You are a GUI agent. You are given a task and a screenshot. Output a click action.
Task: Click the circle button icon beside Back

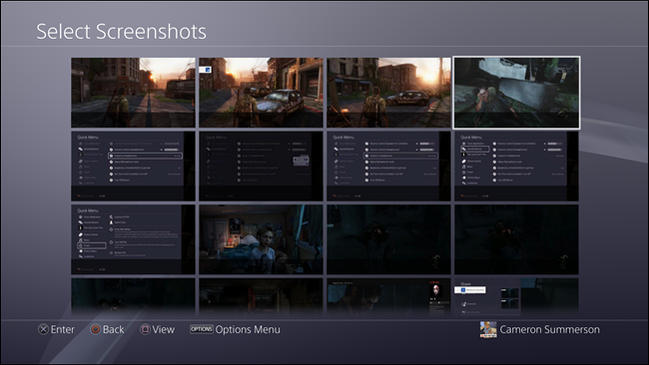(95, 329)
